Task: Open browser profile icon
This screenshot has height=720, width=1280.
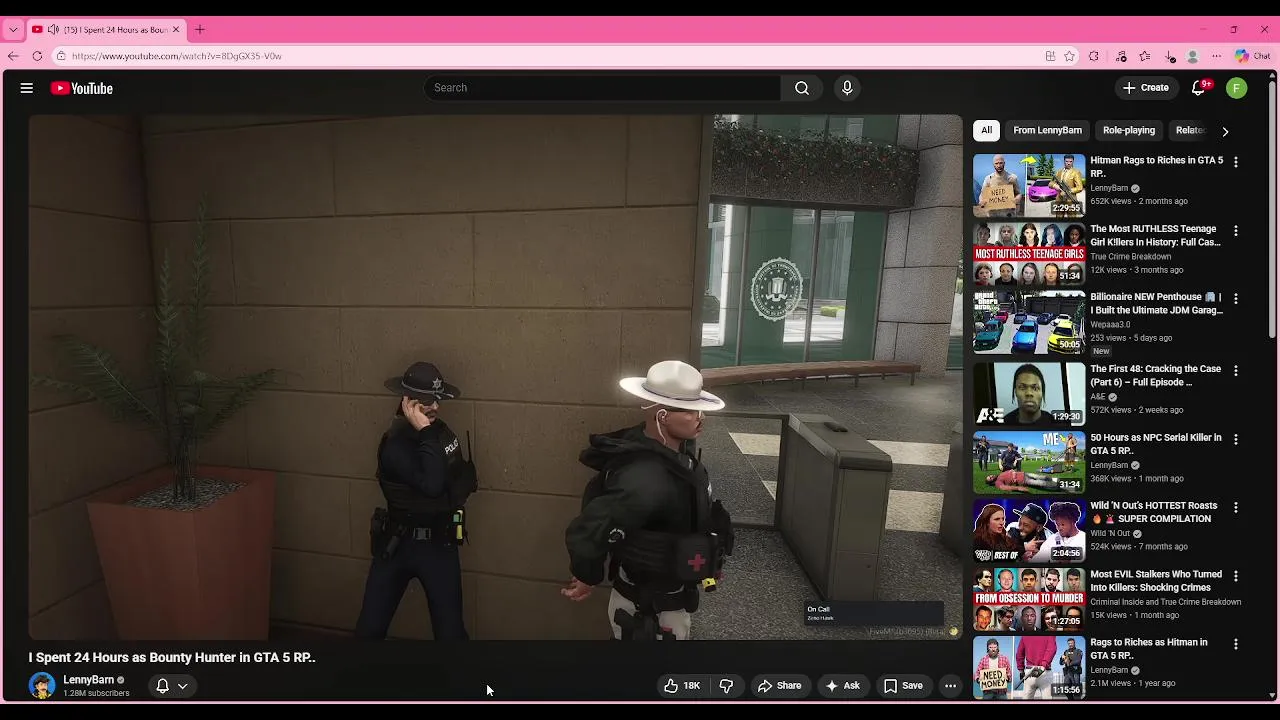Action: (1193, 56)
